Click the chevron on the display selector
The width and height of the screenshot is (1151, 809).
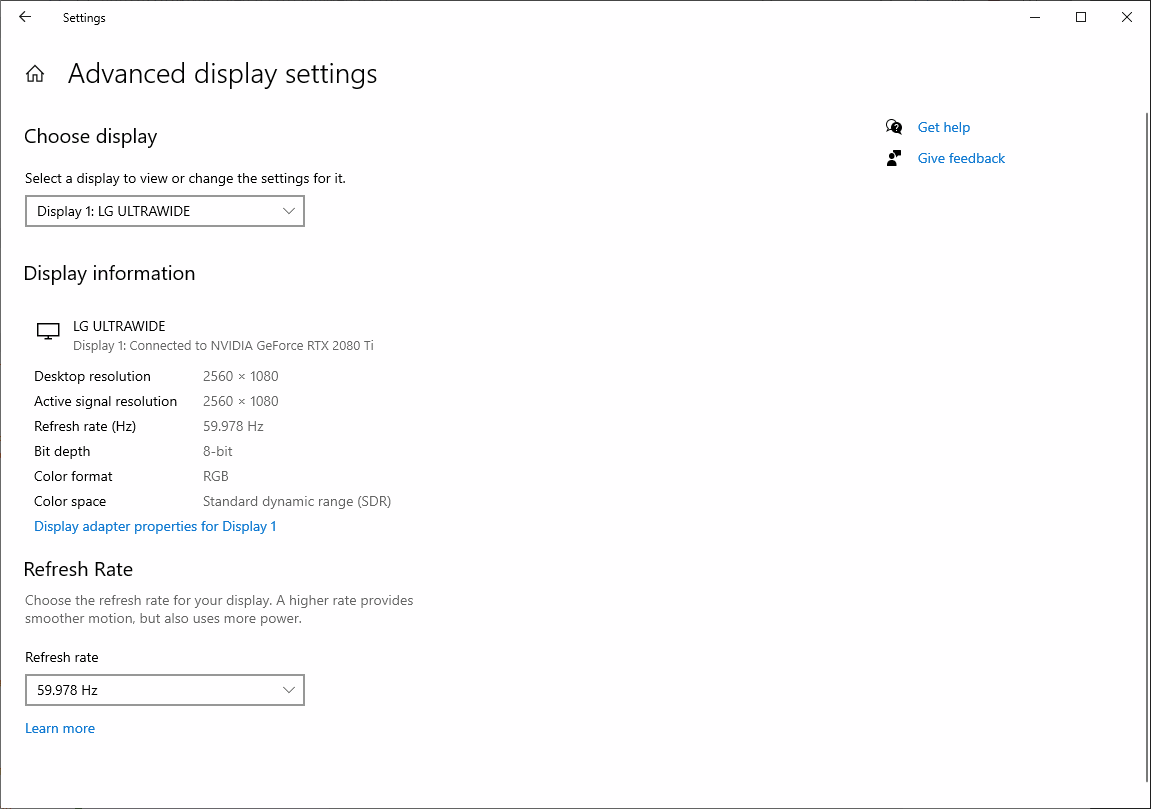pyautogui.click(x=289, y=211)
